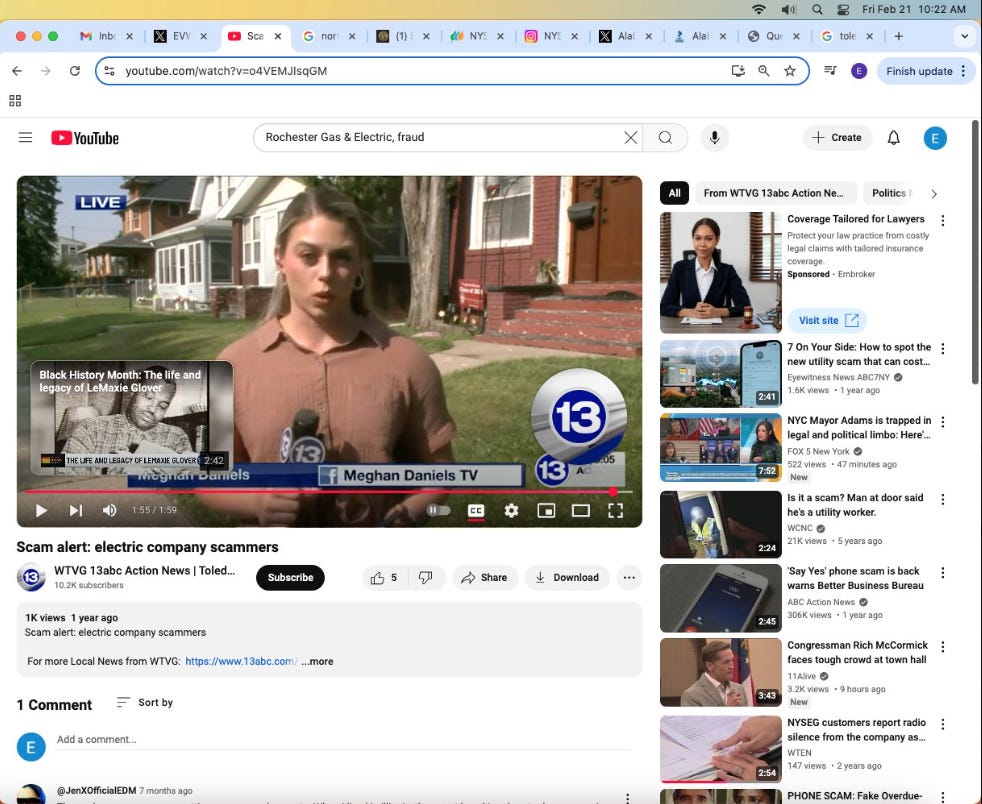Screen dimensions: 982x804
Task: Mute the video volume speaker icon
Action: click(109, 510)
